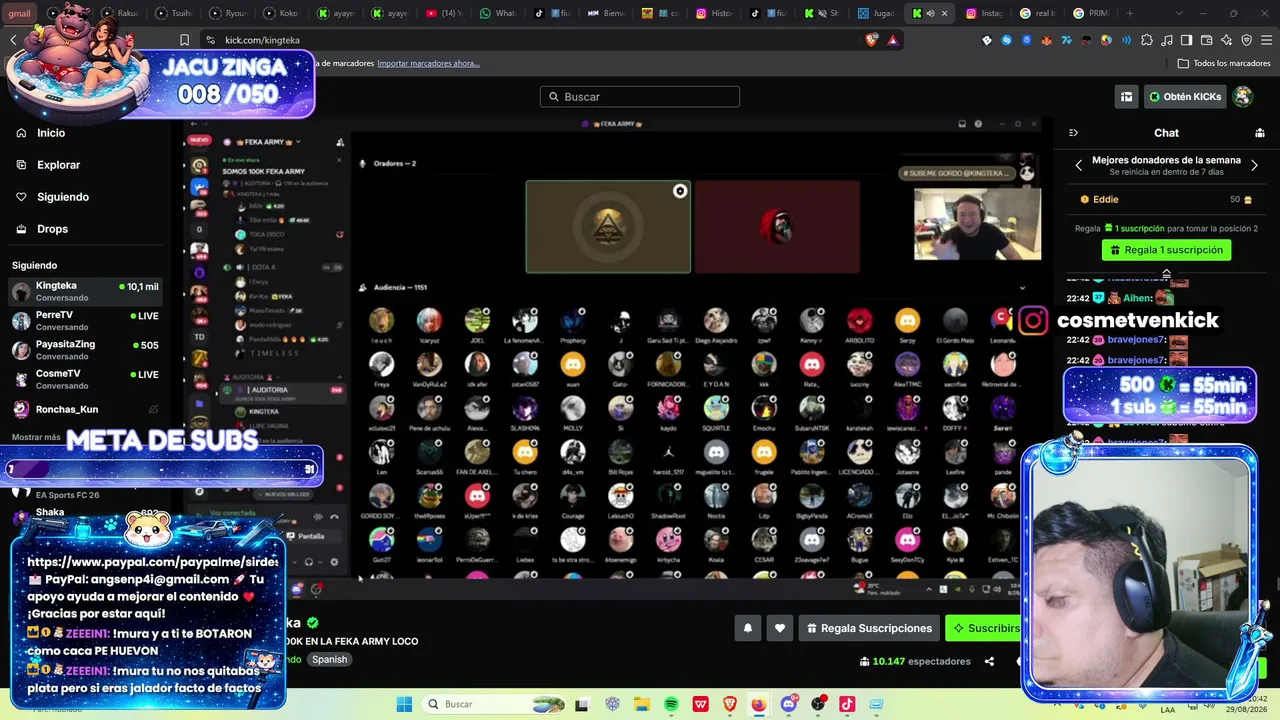This screenshot has height=720, width=1280.
Task: Show next leaderboard with right chevron
Action: pyautogui.click(x=1254, y=165)
